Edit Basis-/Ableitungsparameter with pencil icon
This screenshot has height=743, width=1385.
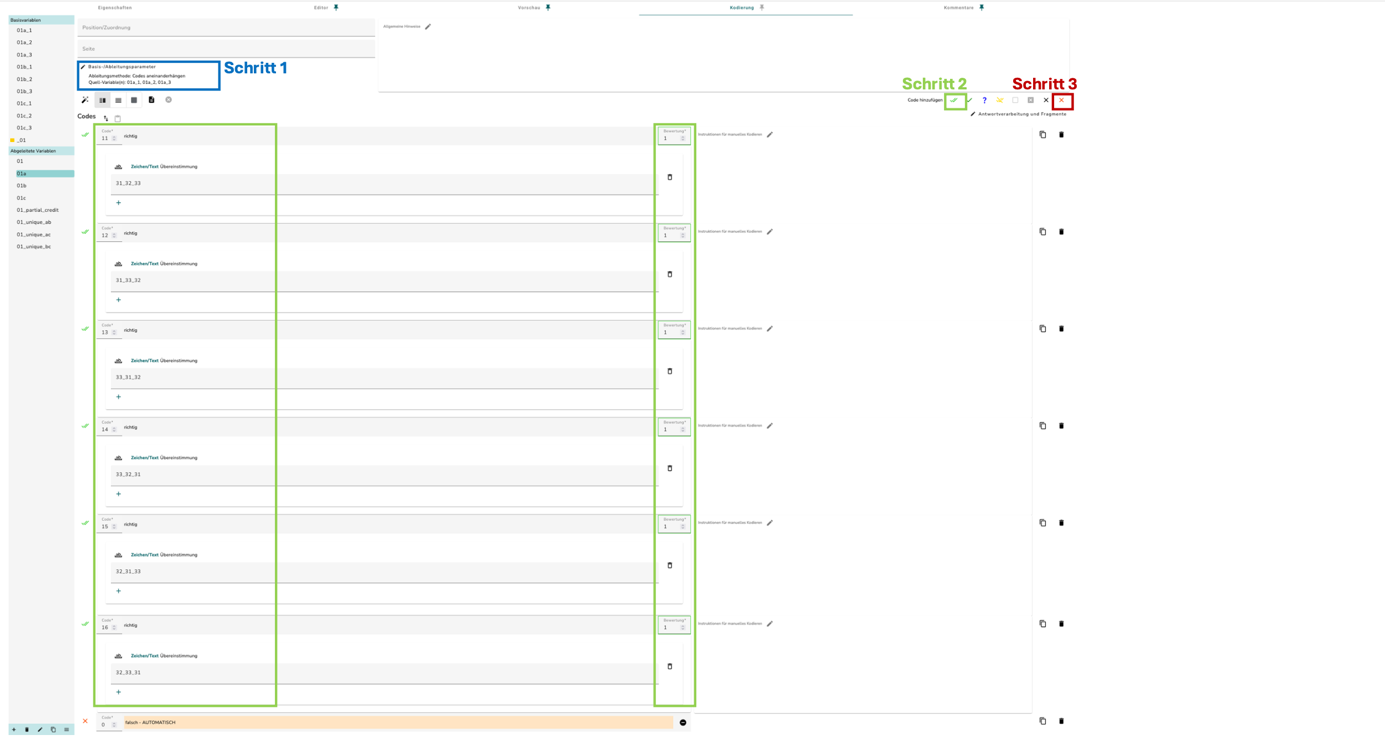point(83,67)
